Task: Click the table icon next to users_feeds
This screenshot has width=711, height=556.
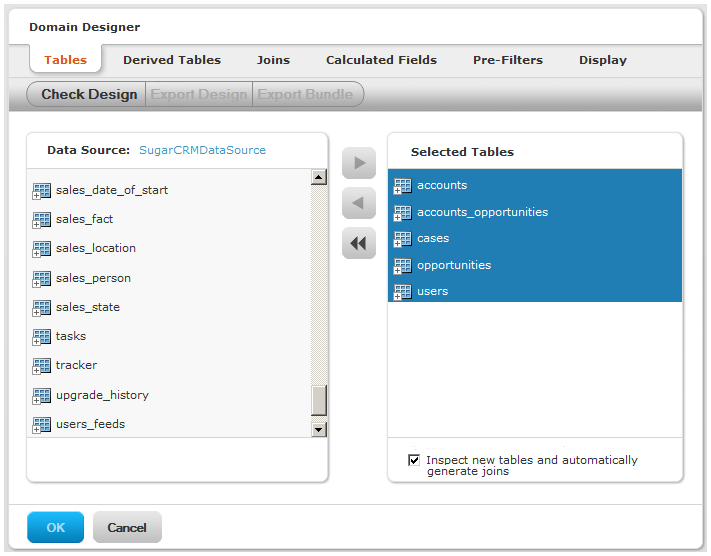Action: [42, 425]
